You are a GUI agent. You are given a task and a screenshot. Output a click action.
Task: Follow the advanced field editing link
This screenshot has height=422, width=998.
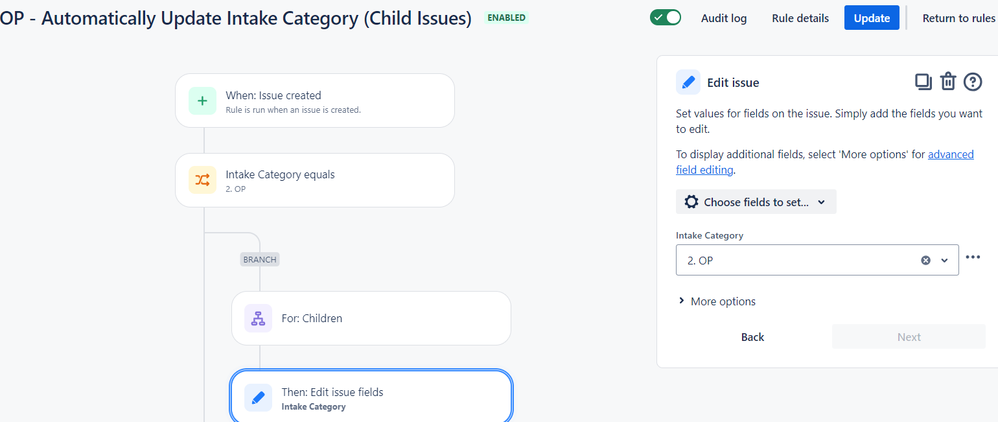pyautogui.click(x=950, y=155)
